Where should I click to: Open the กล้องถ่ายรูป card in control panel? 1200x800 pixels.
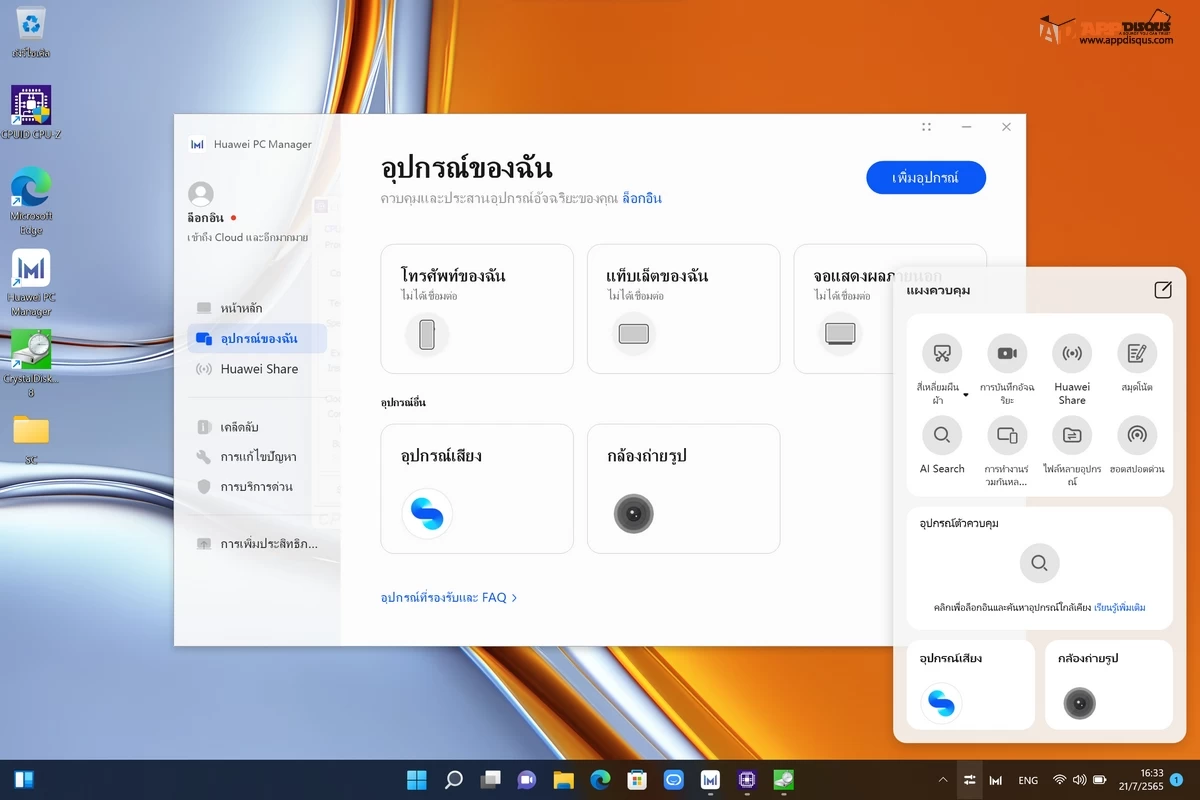pos(1109,685)
